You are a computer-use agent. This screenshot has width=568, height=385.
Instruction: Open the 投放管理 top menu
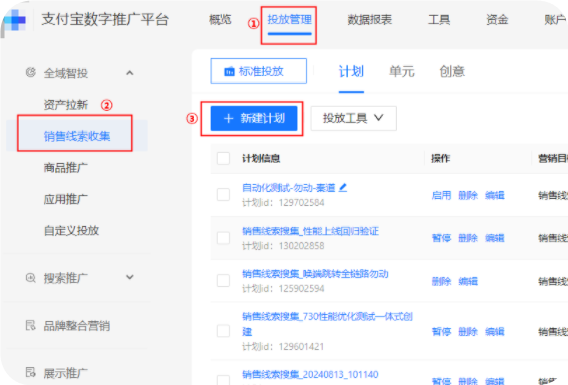pyautogui.click(x=289, y=20)
